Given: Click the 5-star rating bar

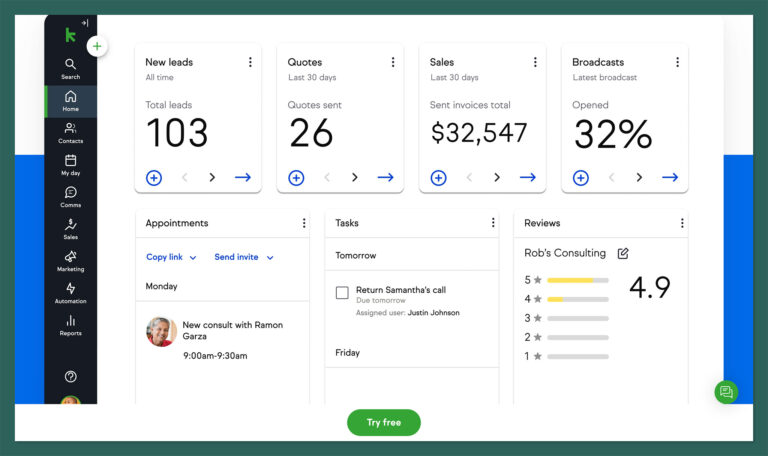Looking at the screenshot, I should (x=577, y=280).
